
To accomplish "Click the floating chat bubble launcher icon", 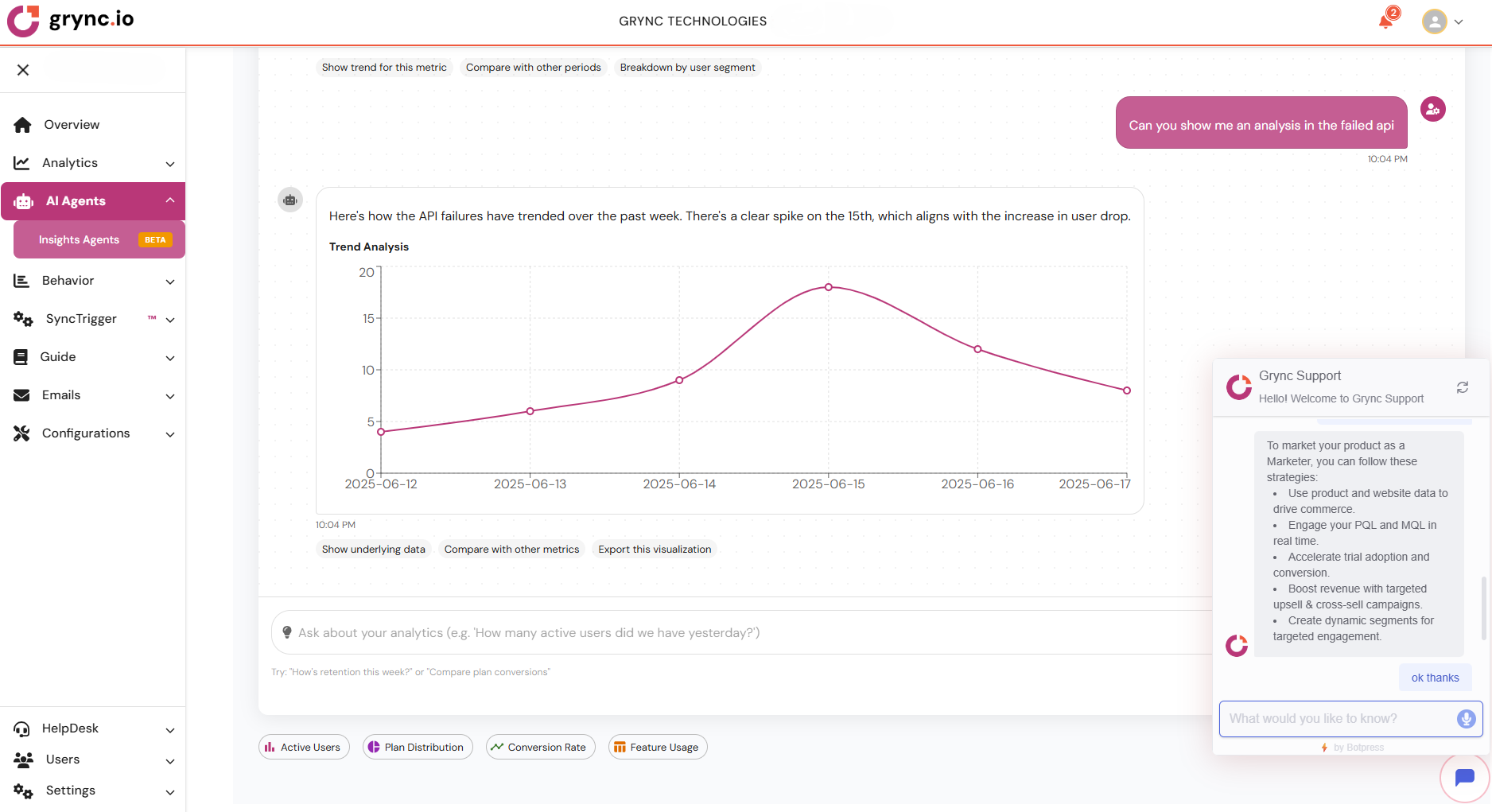I will (1464, 777).
